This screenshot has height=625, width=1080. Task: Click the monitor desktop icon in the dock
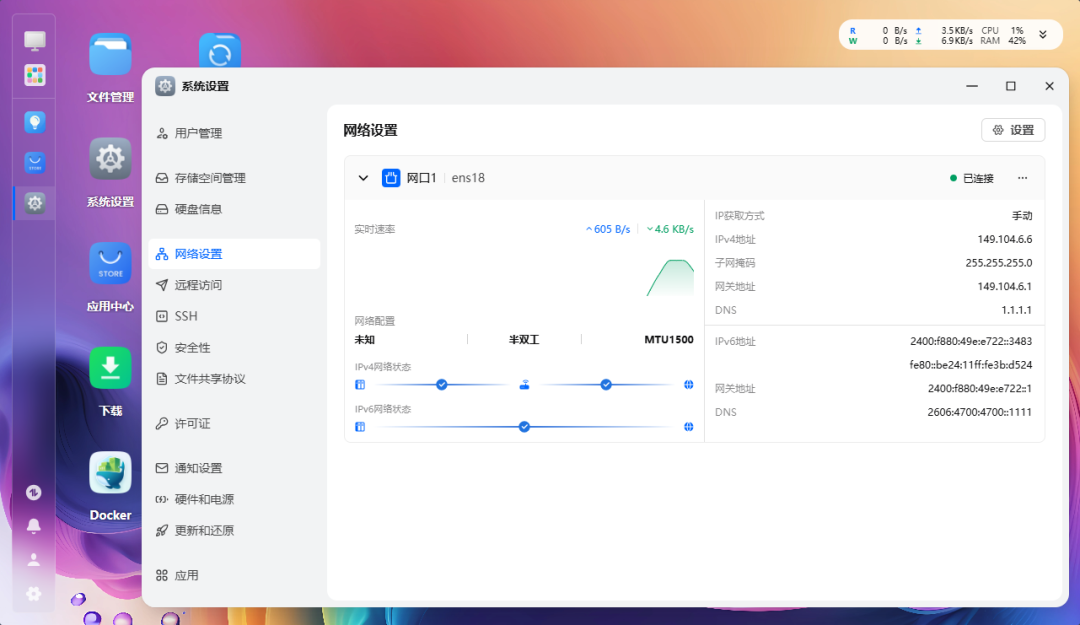coord(34,41)
